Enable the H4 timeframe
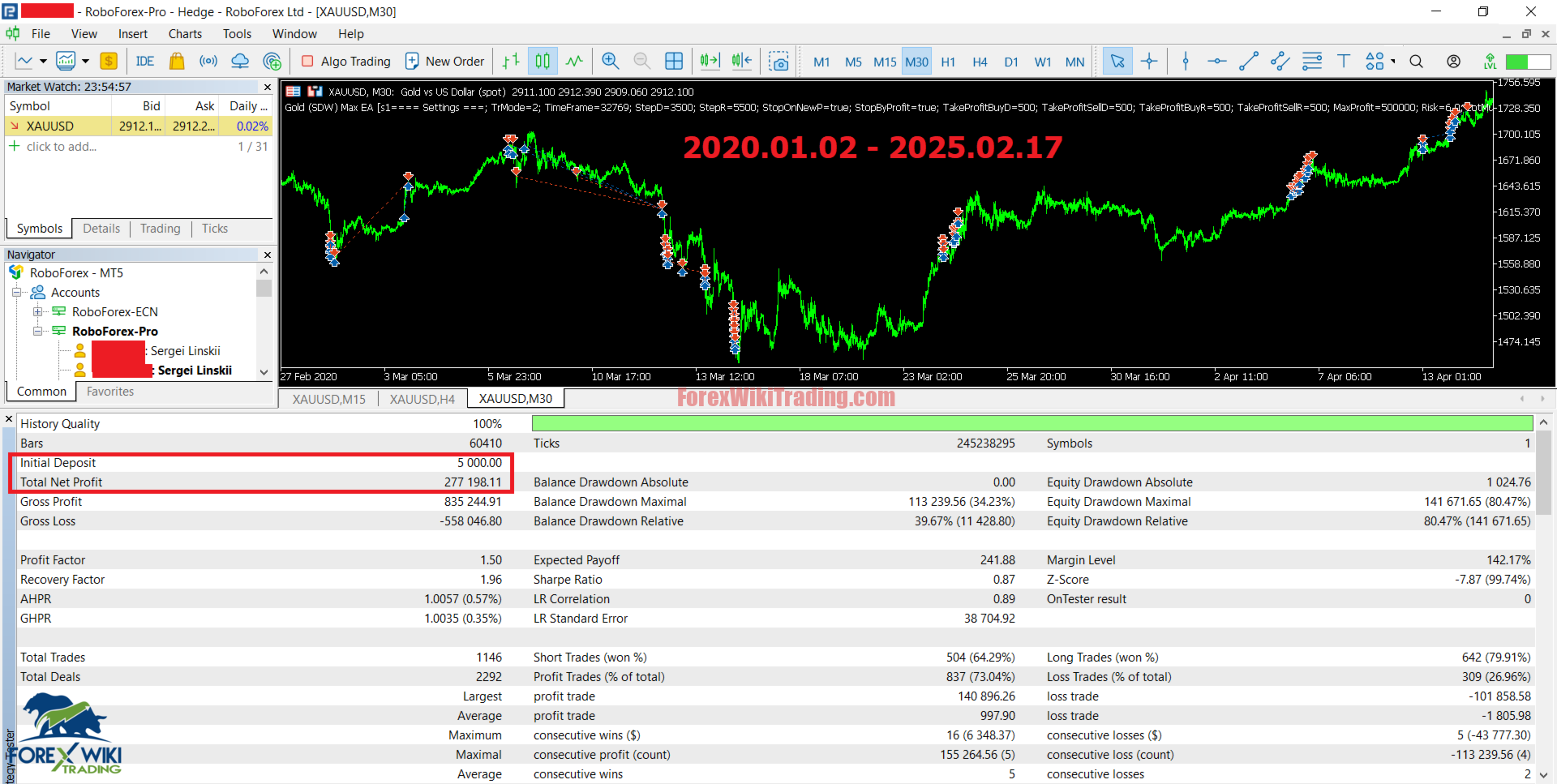Image resolution: width=1557 pixels, height=784 pixels. pos(980,62)
